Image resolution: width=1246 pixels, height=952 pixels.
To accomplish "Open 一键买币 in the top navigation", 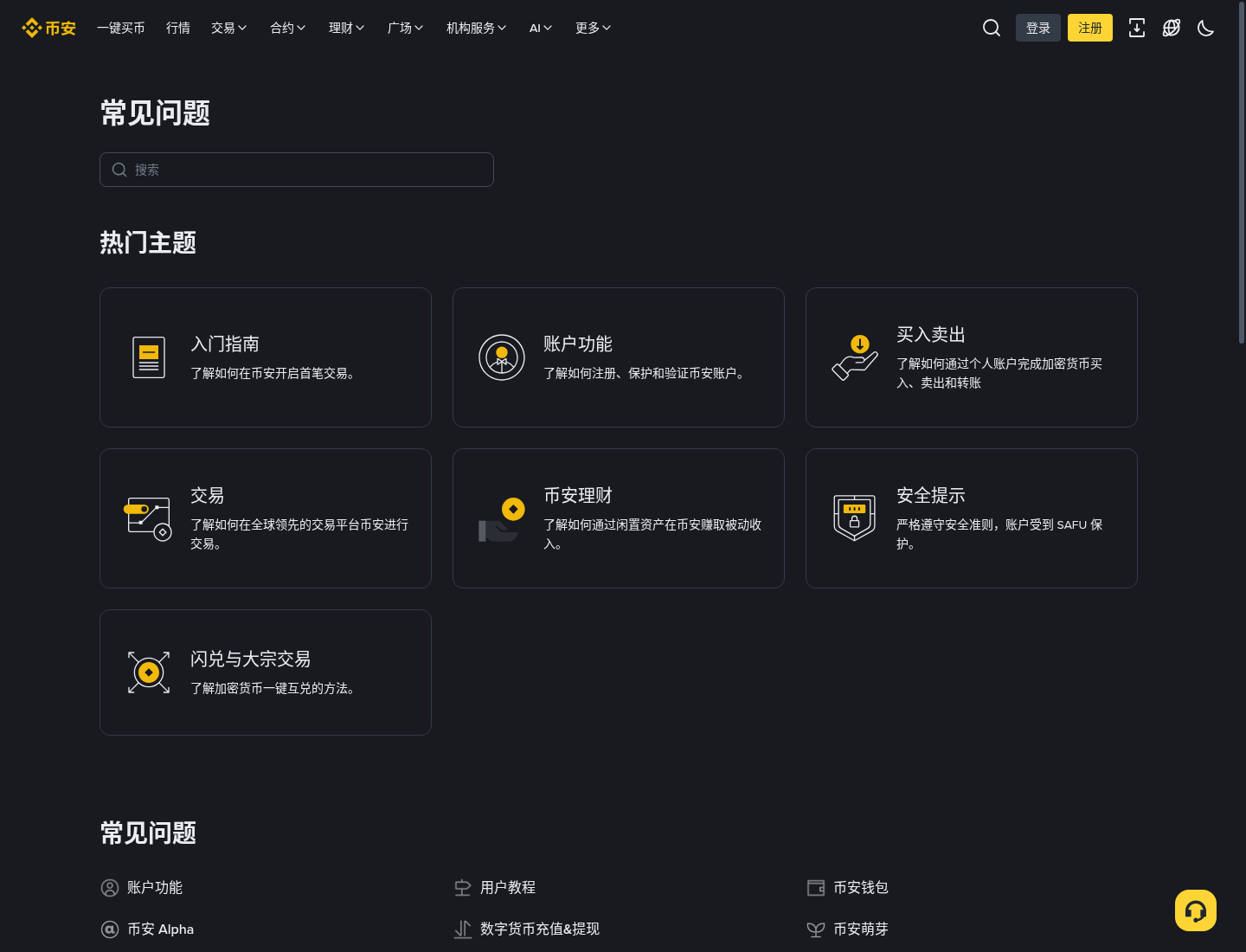I will tap(121, 28).
